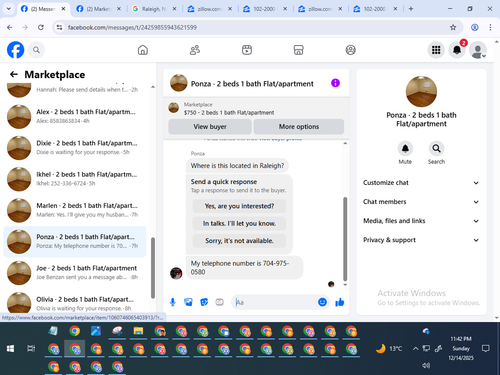
Task: Expand the Chat members section
Action: (421, 202)
